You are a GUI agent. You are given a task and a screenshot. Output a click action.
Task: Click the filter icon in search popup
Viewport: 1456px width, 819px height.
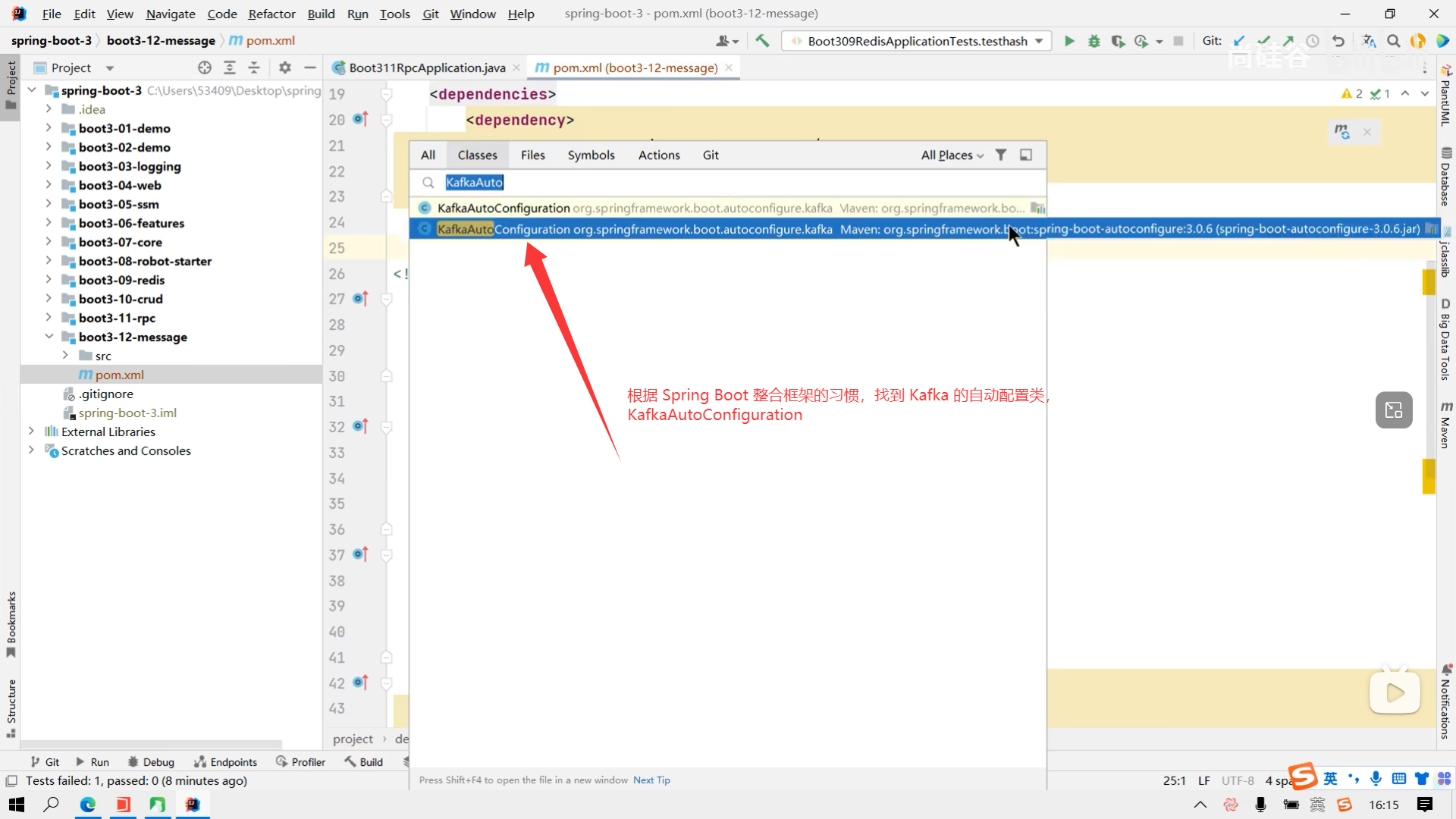(x=1001, y=155)
